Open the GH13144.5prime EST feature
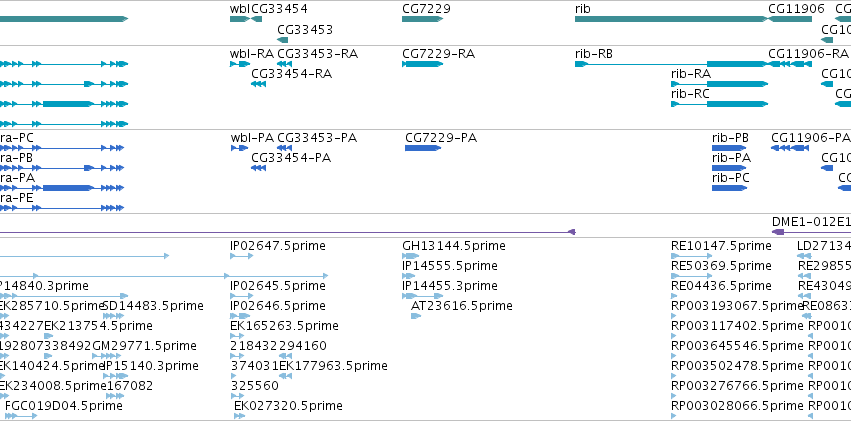 coord(410,256)
